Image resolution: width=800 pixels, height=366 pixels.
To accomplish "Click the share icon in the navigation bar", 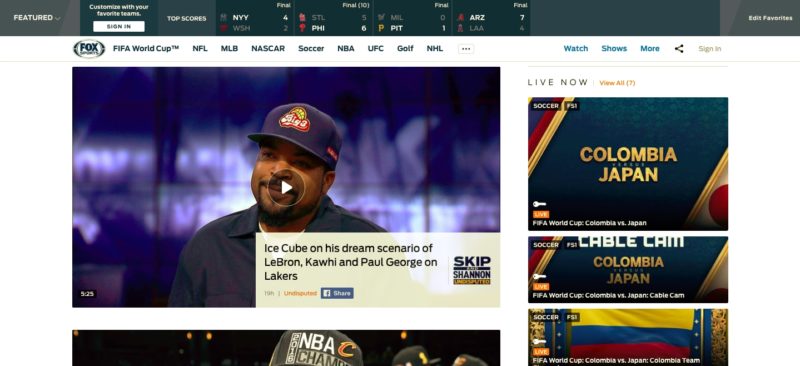I will [x=679, y=49].
